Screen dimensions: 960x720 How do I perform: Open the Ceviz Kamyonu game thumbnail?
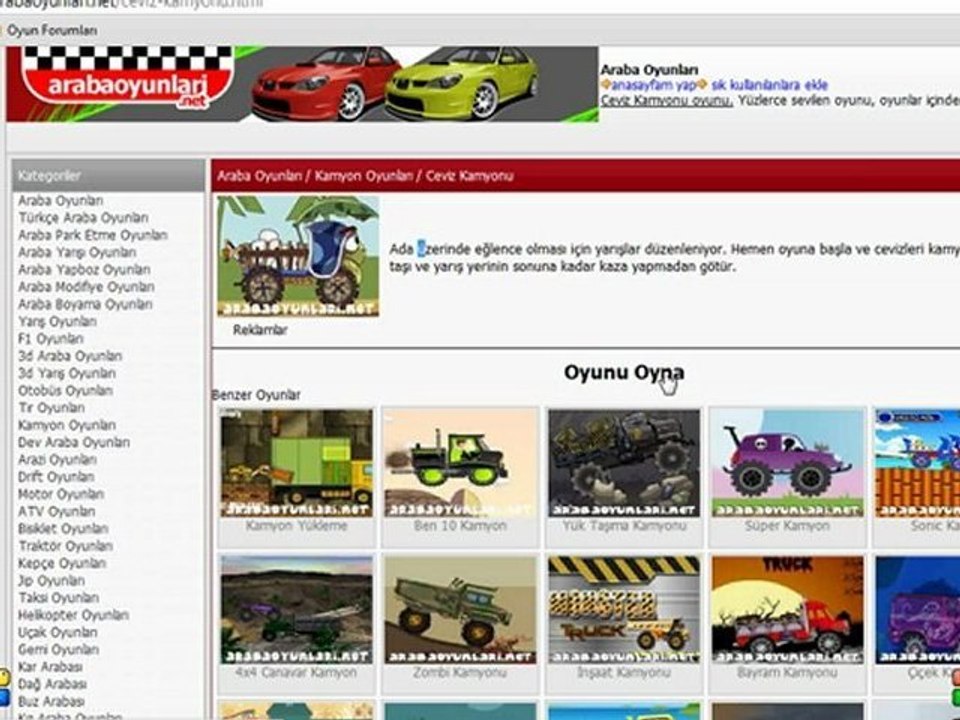point(298,257)
